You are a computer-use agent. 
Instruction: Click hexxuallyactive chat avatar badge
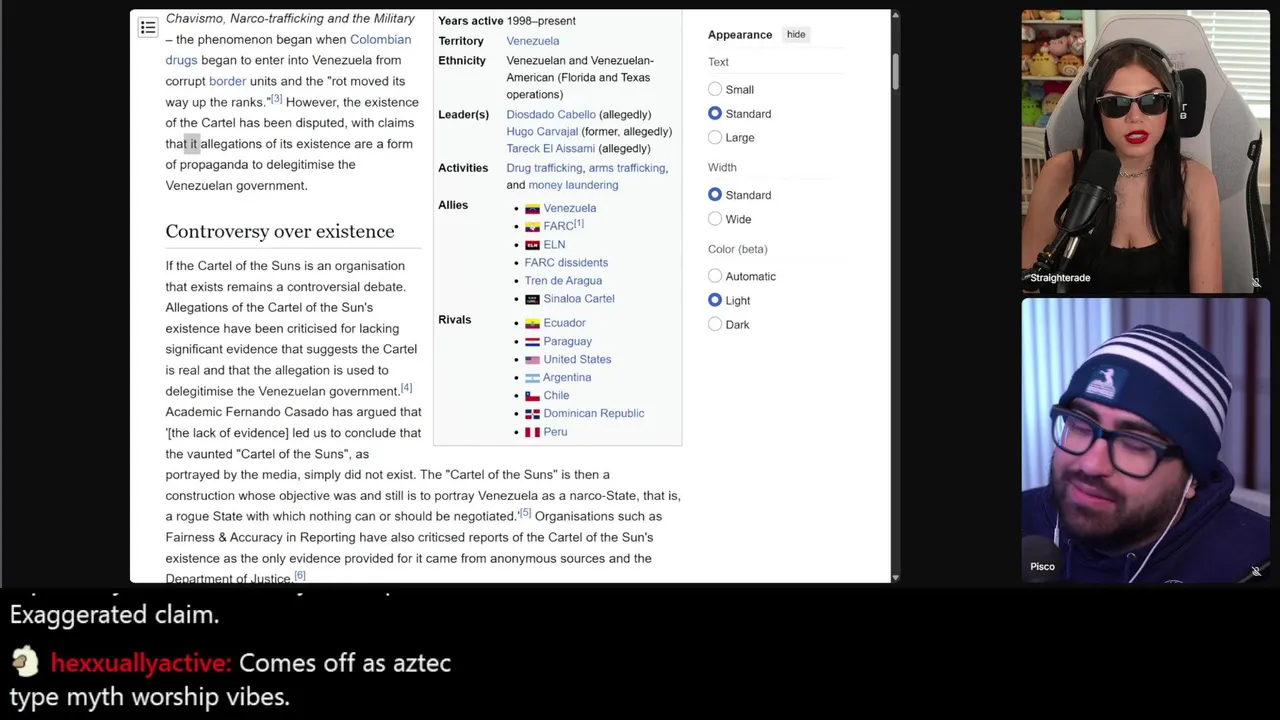pos(25,662)
